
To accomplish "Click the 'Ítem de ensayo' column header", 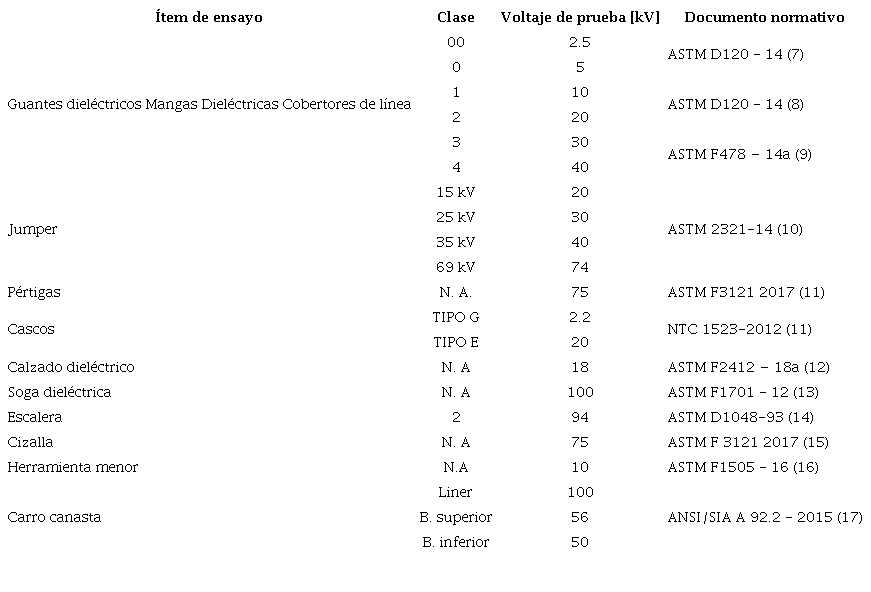I will (x=209, y=17).
